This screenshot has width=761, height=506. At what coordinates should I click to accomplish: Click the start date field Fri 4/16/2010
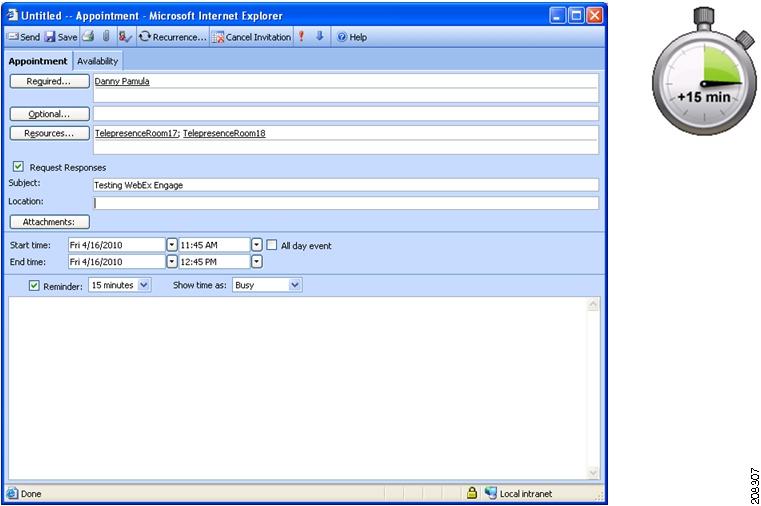117,245
